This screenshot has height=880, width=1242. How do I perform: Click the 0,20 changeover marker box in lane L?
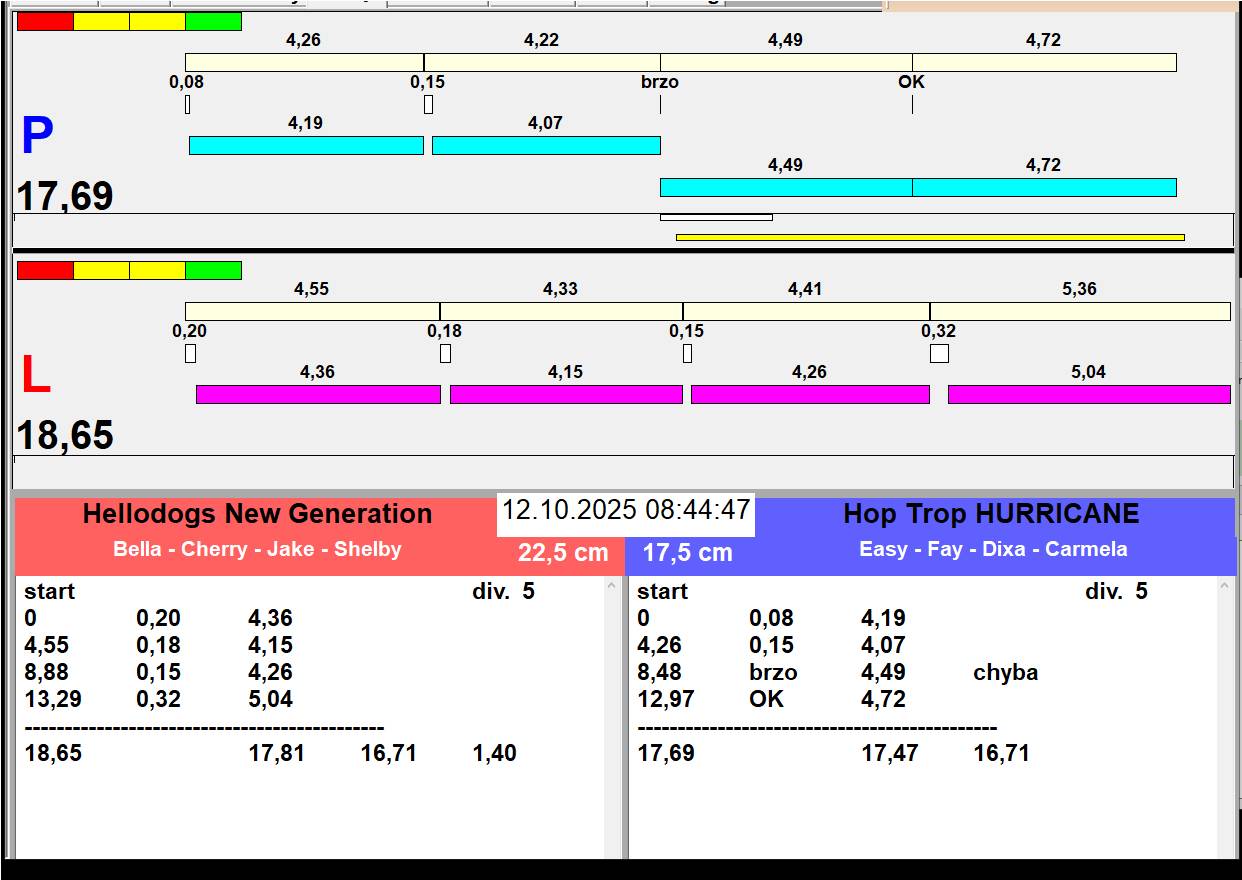coord(190,353)
